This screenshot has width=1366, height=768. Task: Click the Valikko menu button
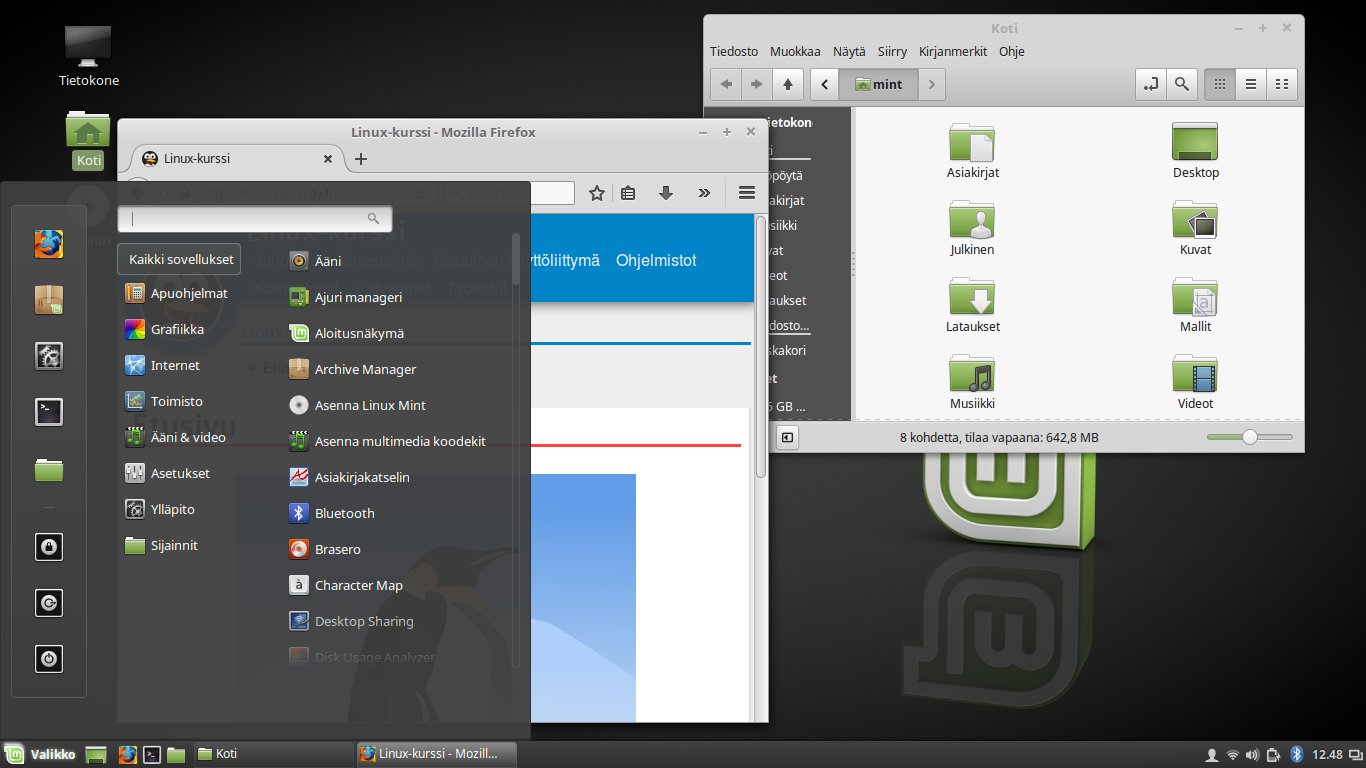41,755
